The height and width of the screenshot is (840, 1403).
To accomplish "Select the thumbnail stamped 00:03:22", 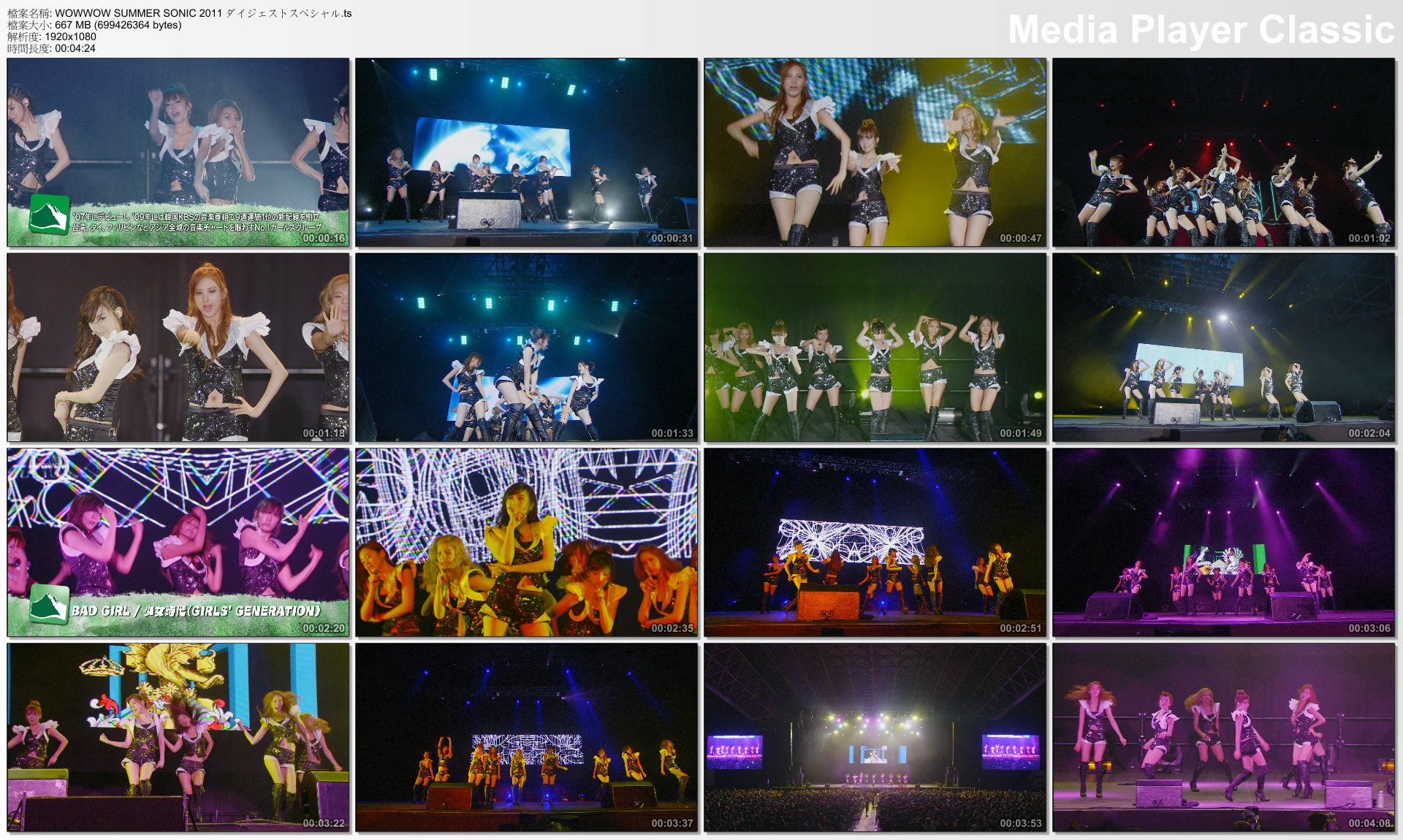I will coord(178,737).
